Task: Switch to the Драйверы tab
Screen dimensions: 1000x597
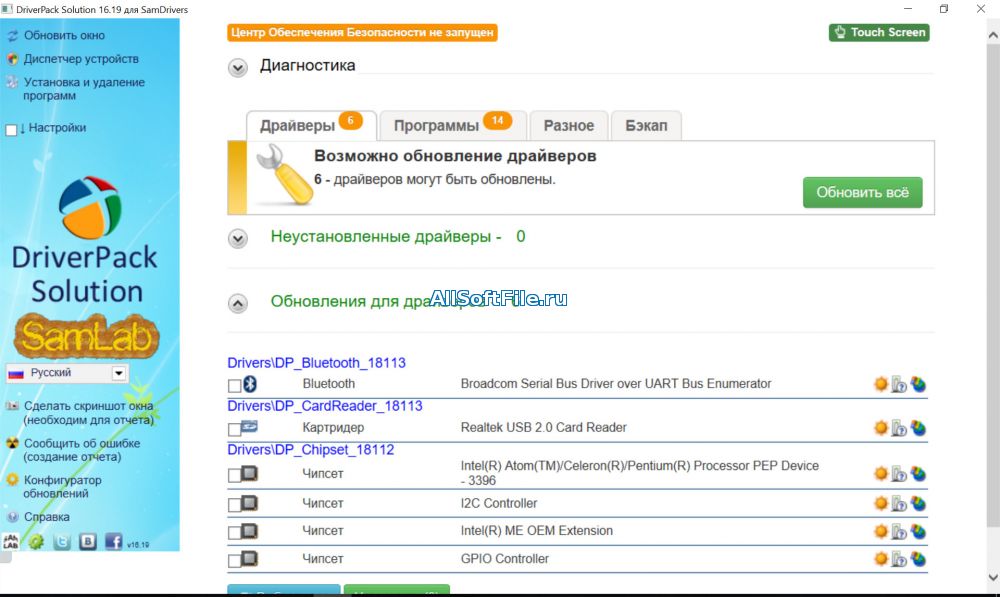Action: click(311, 125)
